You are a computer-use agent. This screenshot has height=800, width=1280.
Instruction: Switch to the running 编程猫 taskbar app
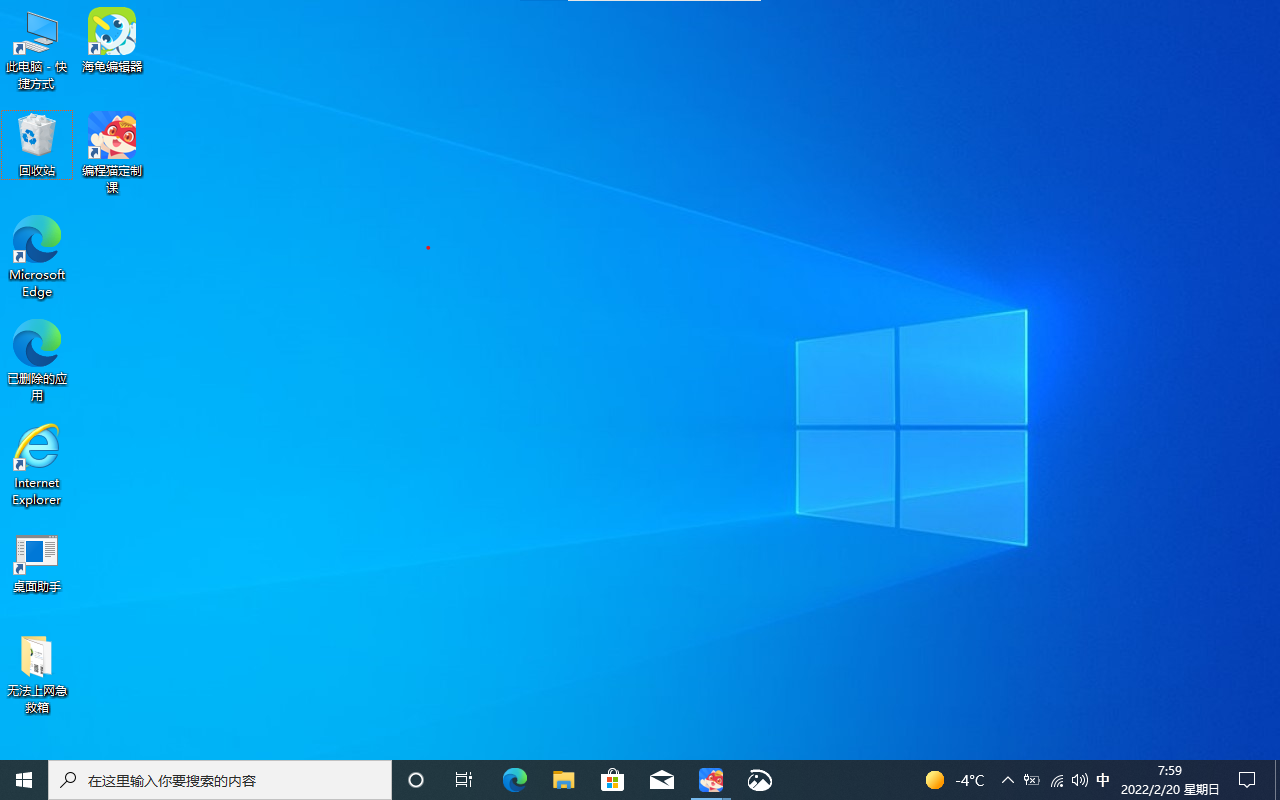point(711,780)
